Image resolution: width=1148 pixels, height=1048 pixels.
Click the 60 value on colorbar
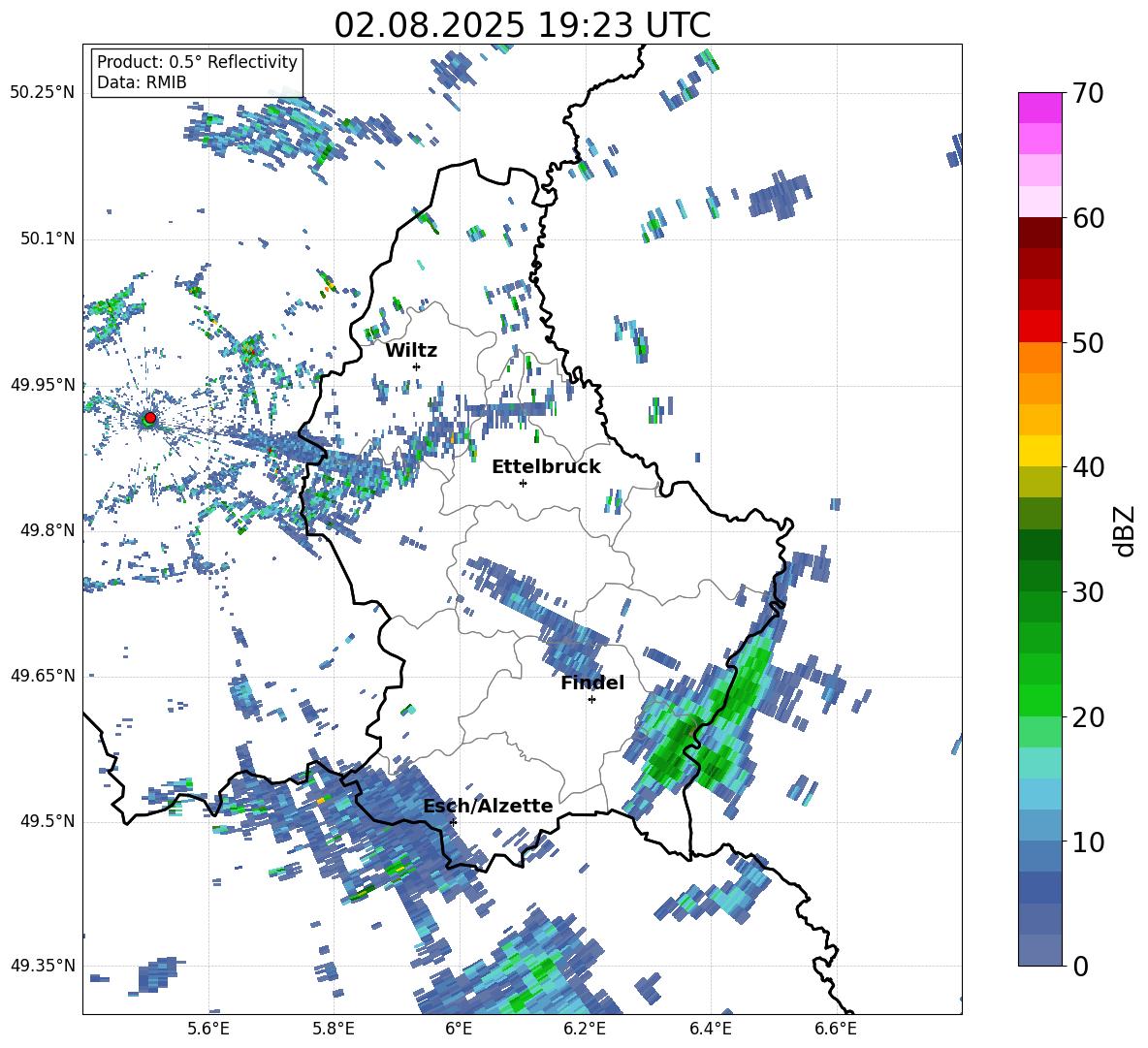tap(1088, 218)
